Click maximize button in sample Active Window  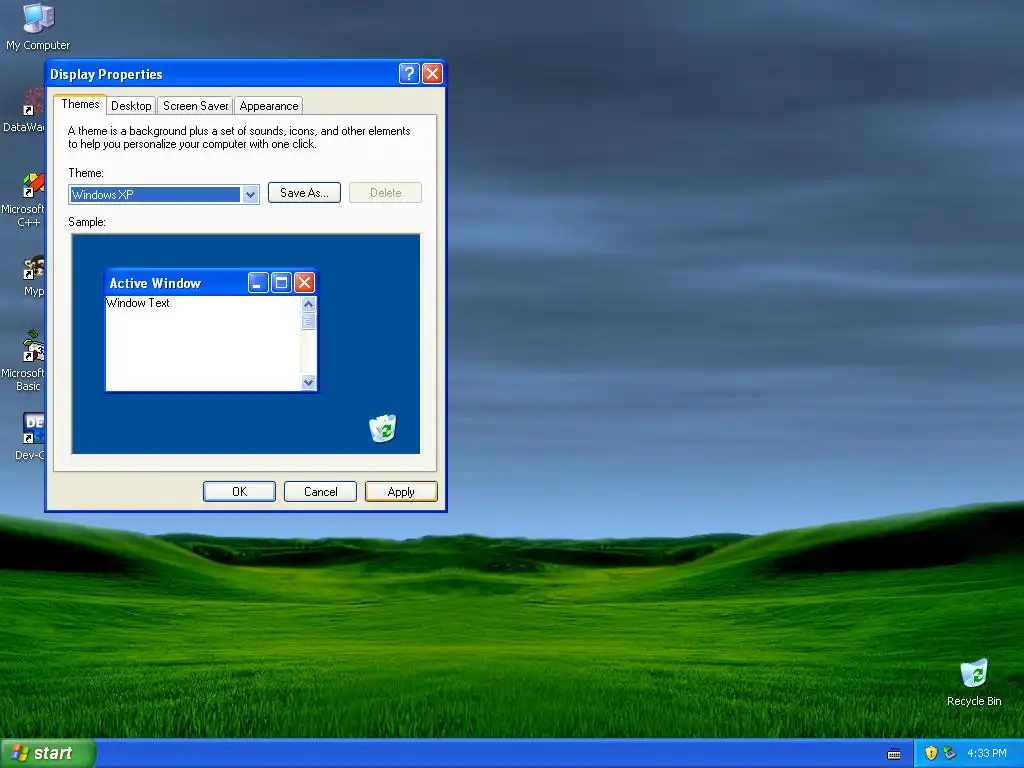coord(281,283)
